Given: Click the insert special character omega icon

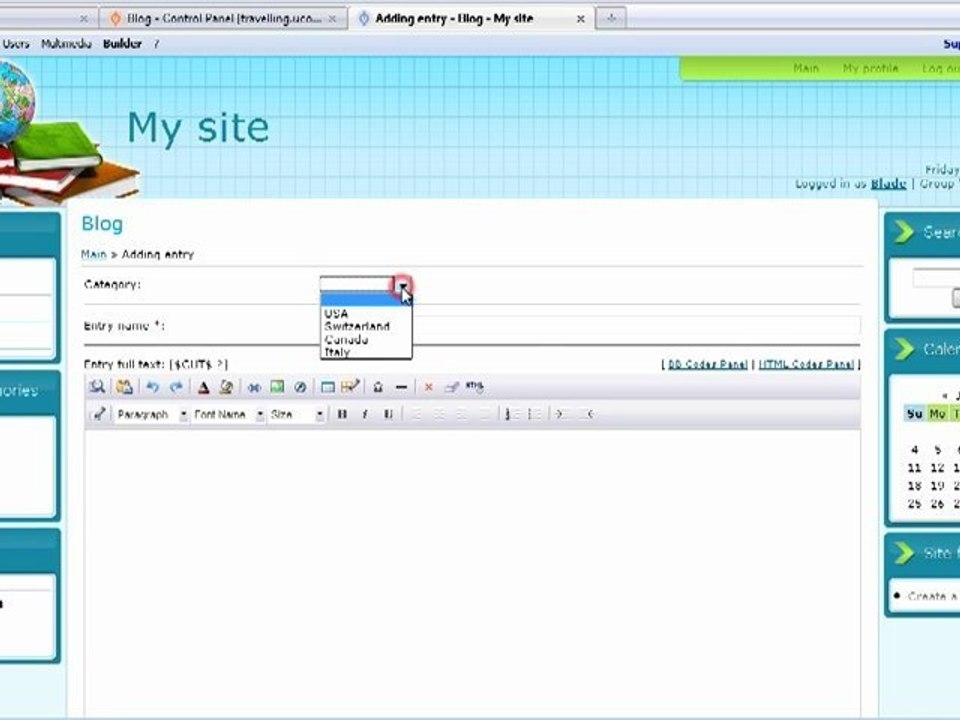Looking at the screenshot, I should (x=378, y=387).
